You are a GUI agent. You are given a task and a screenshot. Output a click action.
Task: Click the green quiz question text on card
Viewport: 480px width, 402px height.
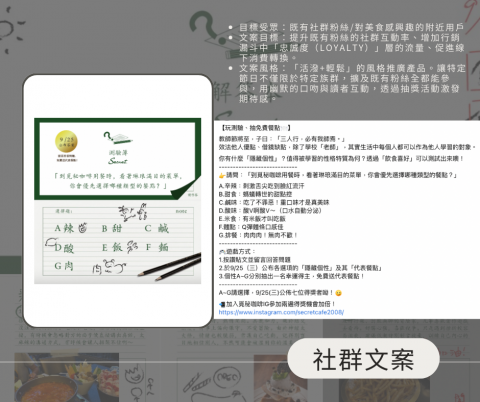118,181
